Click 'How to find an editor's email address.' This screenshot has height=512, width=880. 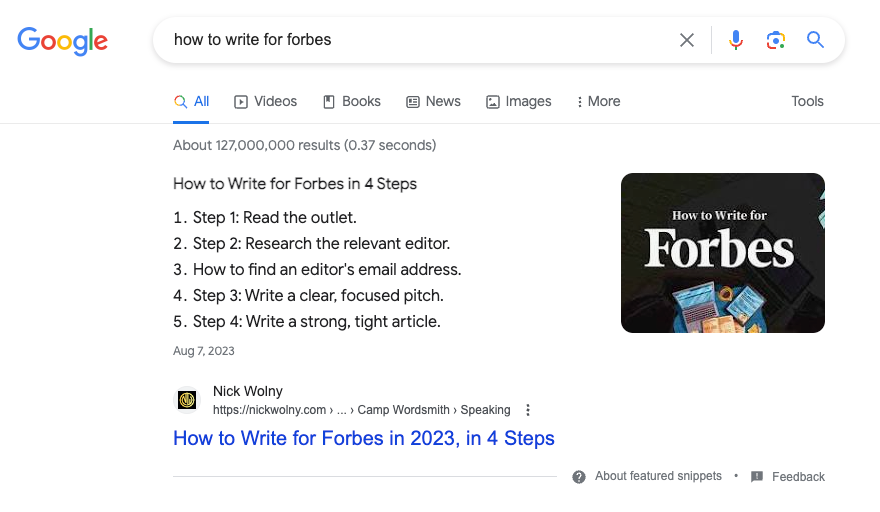(x=327, y=269)
